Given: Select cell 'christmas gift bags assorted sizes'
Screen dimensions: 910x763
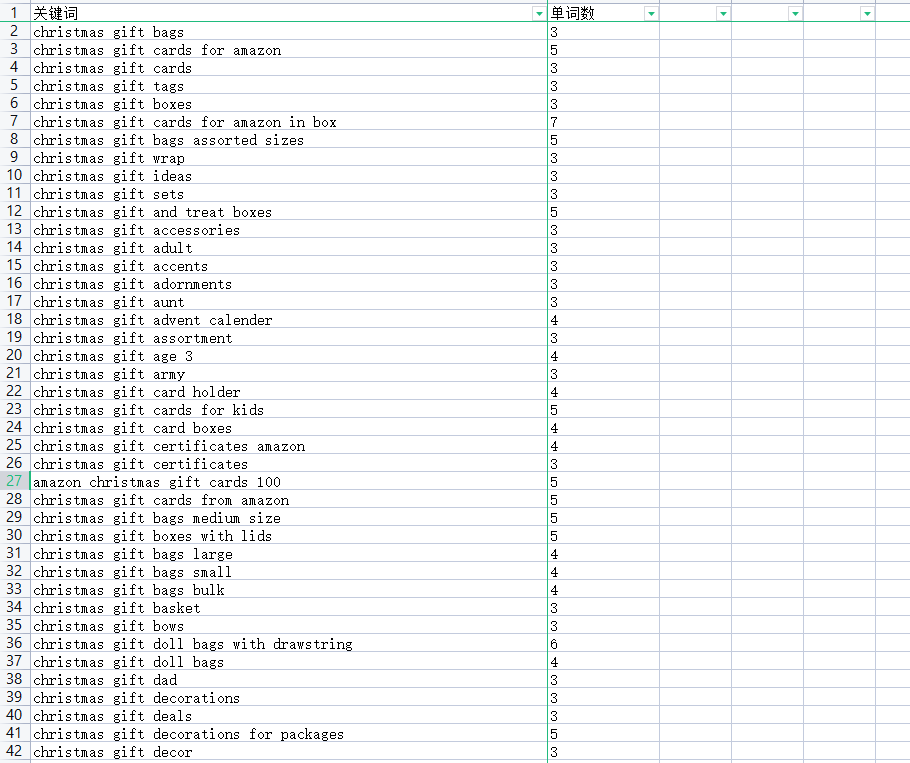Looking at the screenshot, I should [288, 139].
